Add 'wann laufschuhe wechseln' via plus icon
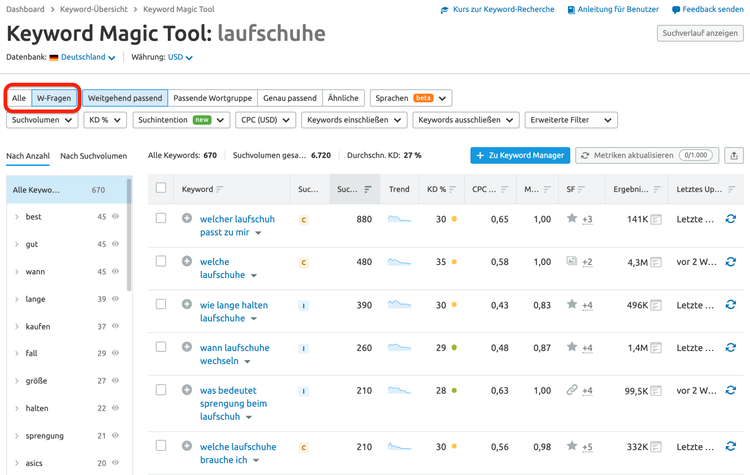The width and height of the screenshot is (750, 475). click(x=187, y=347)
